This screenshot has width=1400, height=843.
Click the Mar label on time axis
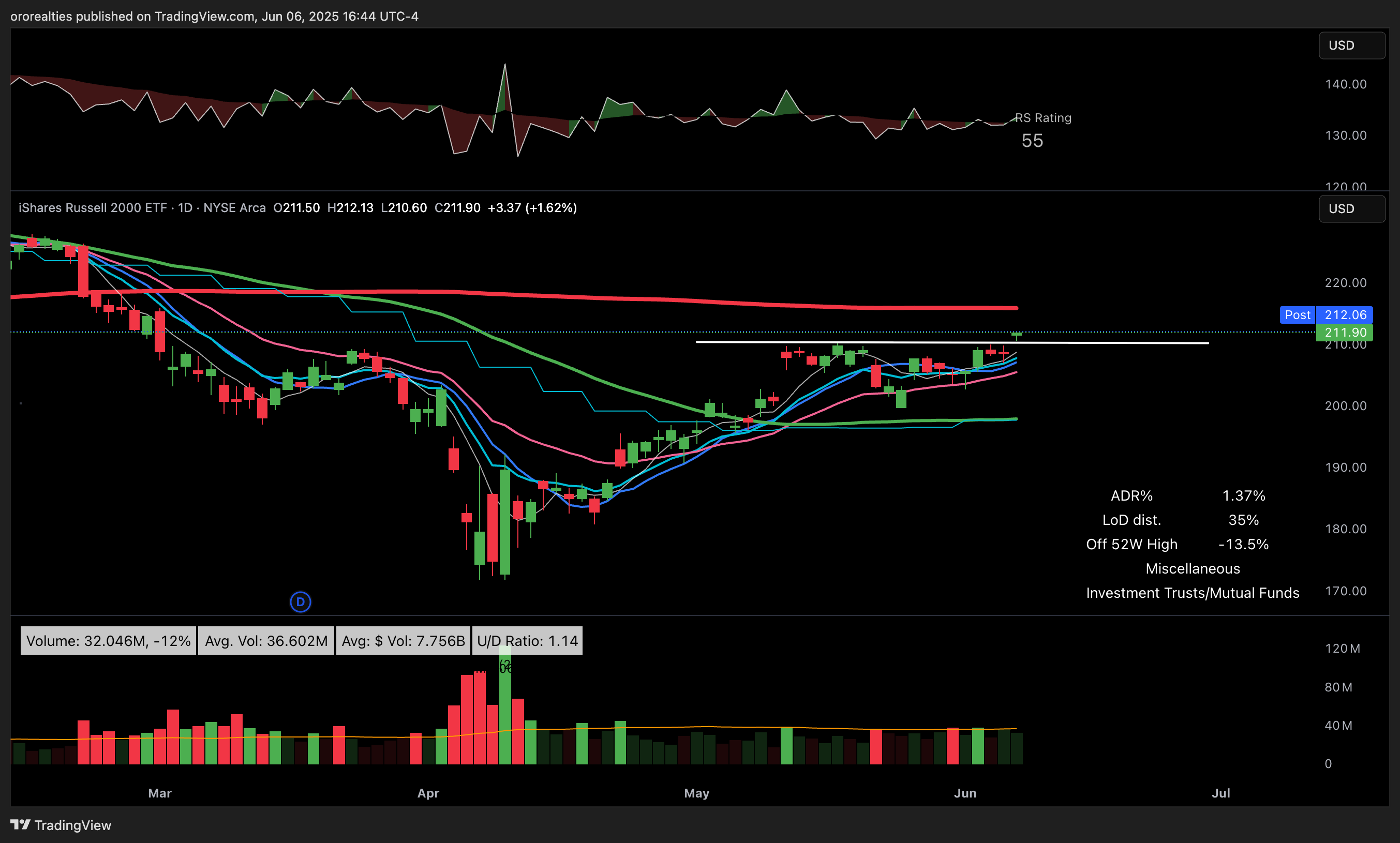(x=160, y=793)
